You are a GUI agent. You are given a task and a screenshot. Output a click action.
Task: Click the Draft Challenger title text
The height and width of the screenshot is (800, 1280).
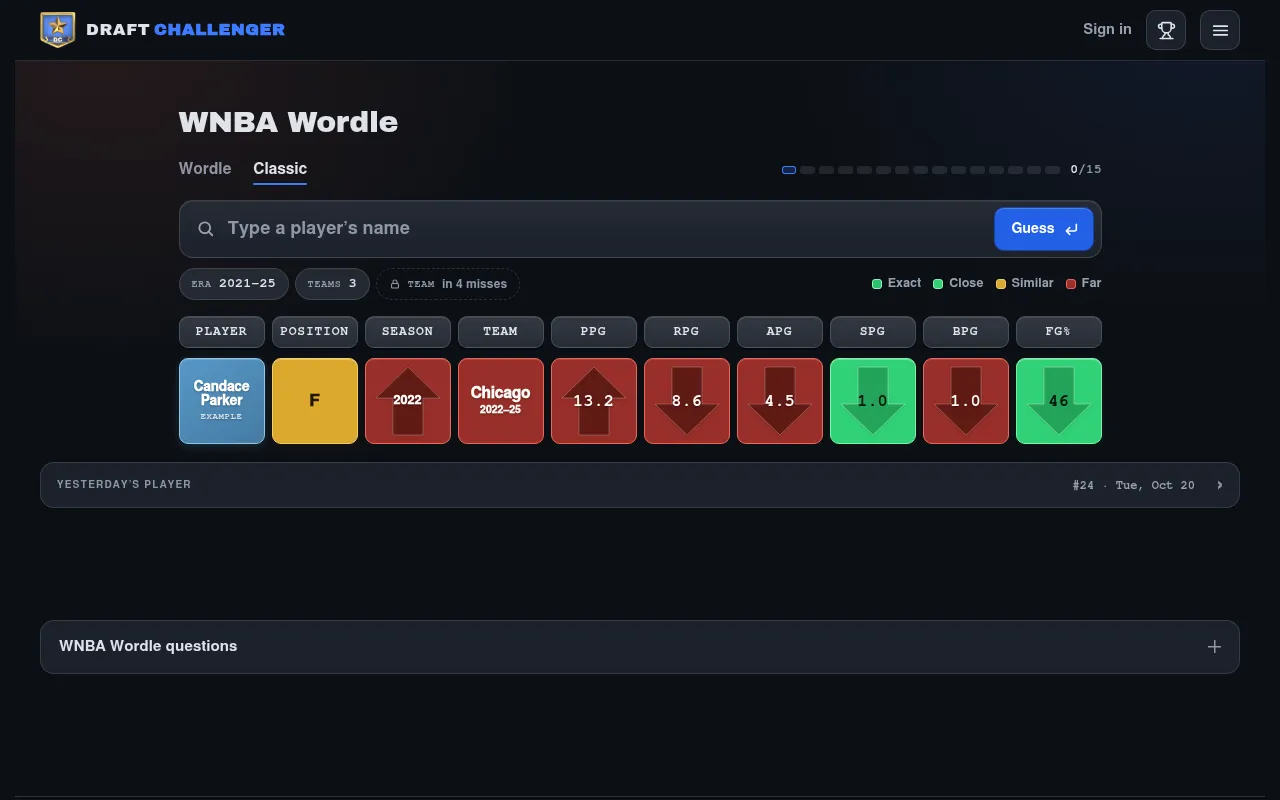pos(186,30)
